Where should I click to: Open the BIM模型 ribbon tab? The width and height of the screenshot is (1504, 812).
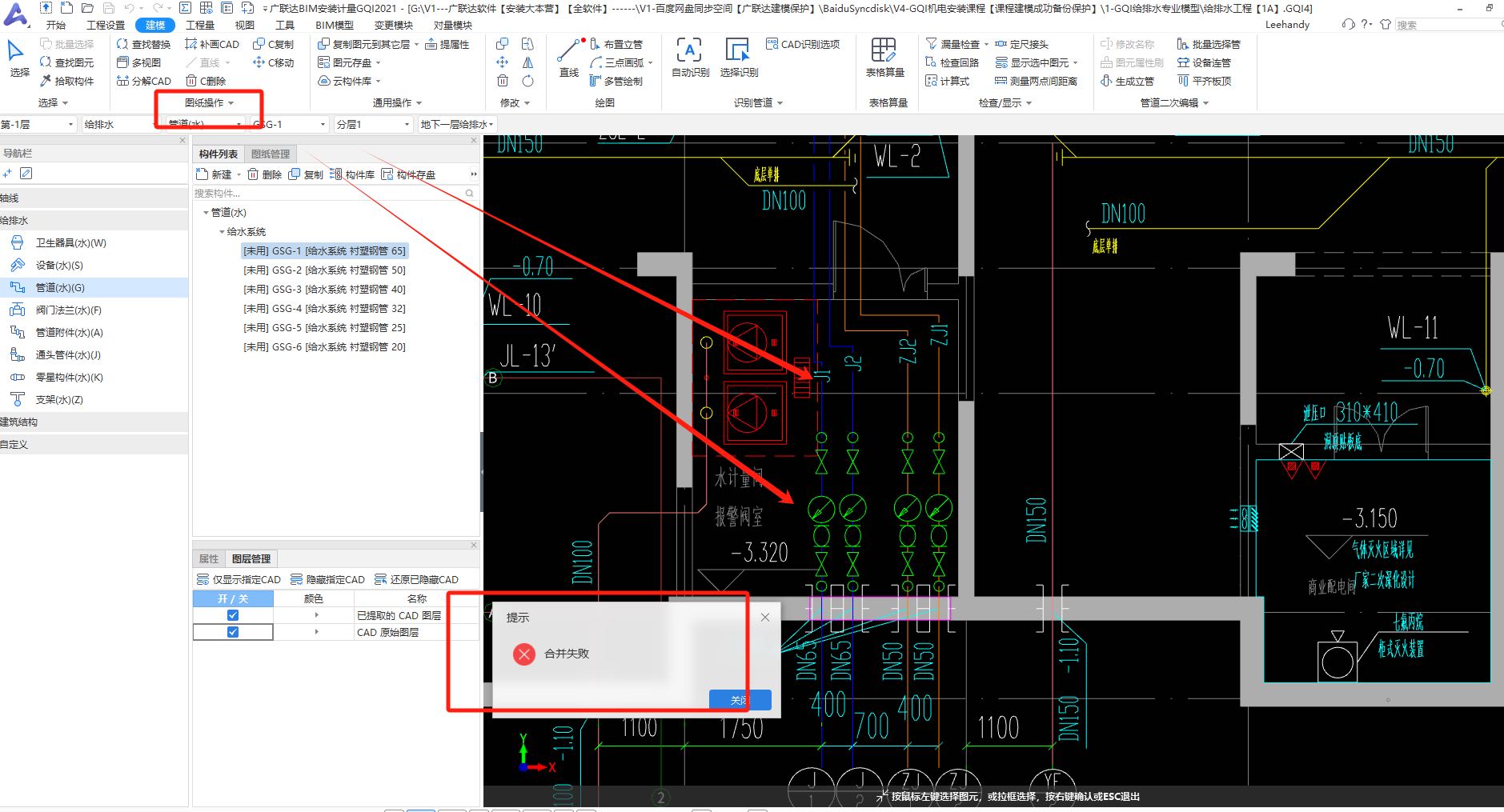click(335, 25)
